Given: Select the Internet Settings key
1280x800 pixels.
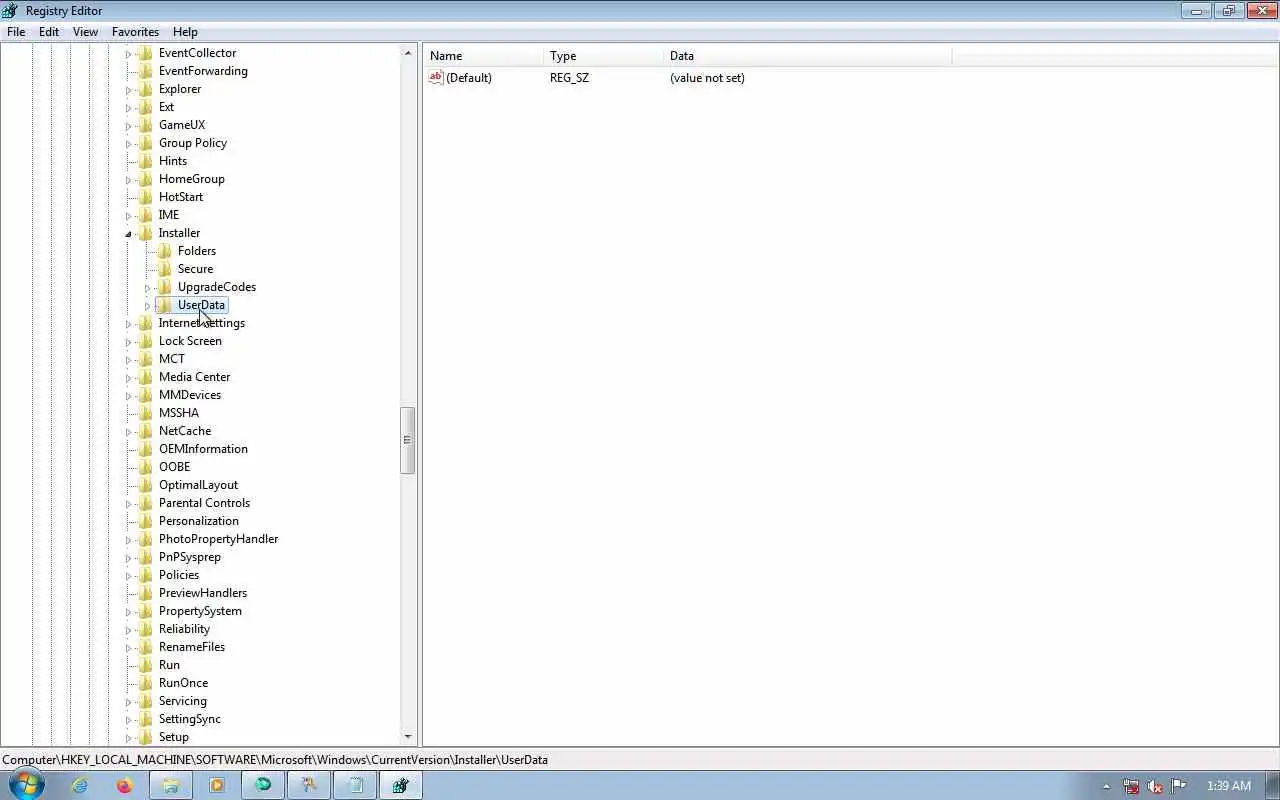Looking at the screenshot, I should [x=201, y=323].
